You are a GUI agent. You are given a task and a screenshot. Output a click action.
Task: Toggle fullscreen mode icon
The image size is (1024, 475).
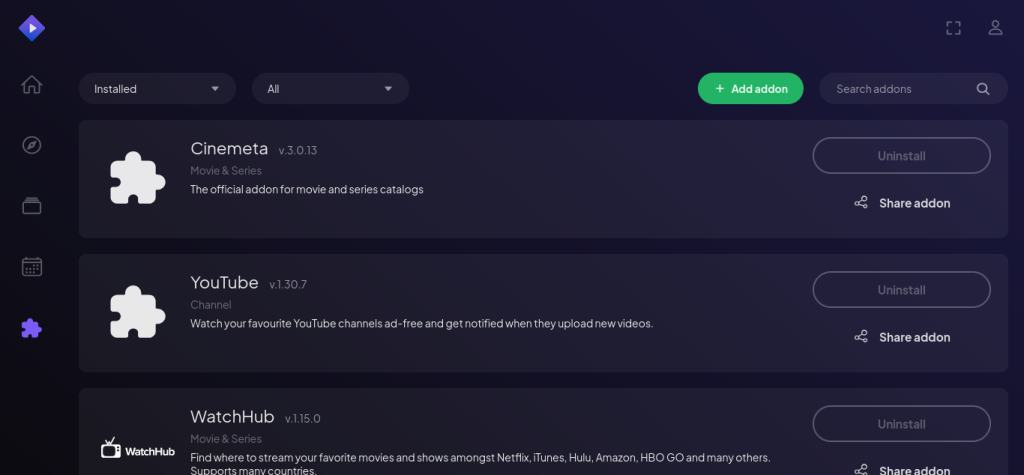953,28
